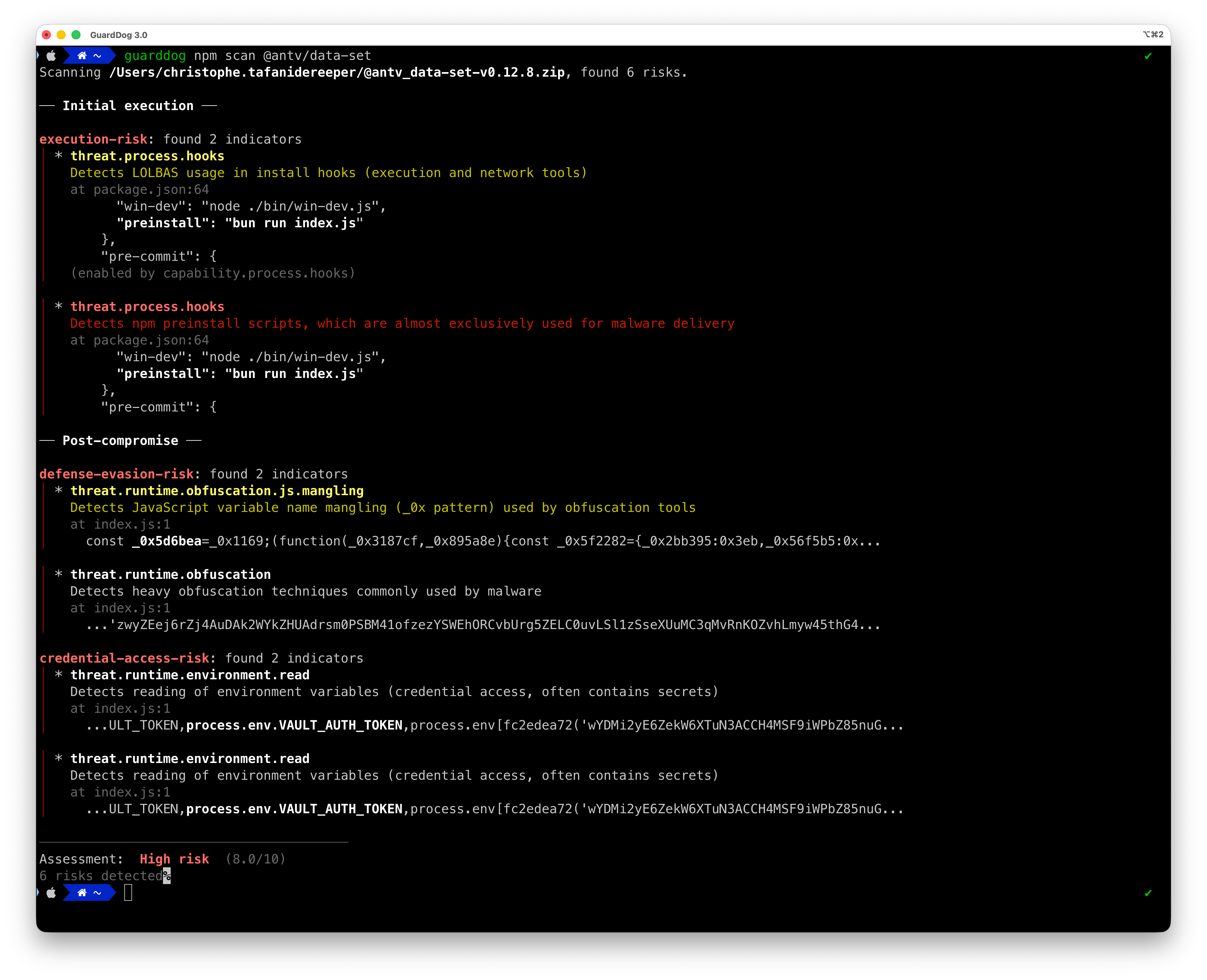The height and width of the screenshot is (980, 1207).
Task: Click the 'defense-evasion-risk' label
Action: [116, 474]
